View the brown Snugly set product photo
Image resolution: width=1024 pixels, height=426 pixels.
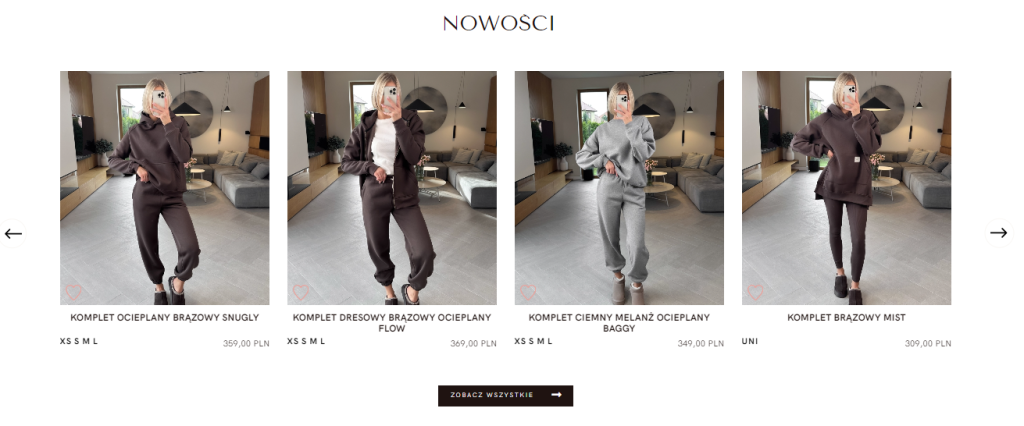point(165,188)
